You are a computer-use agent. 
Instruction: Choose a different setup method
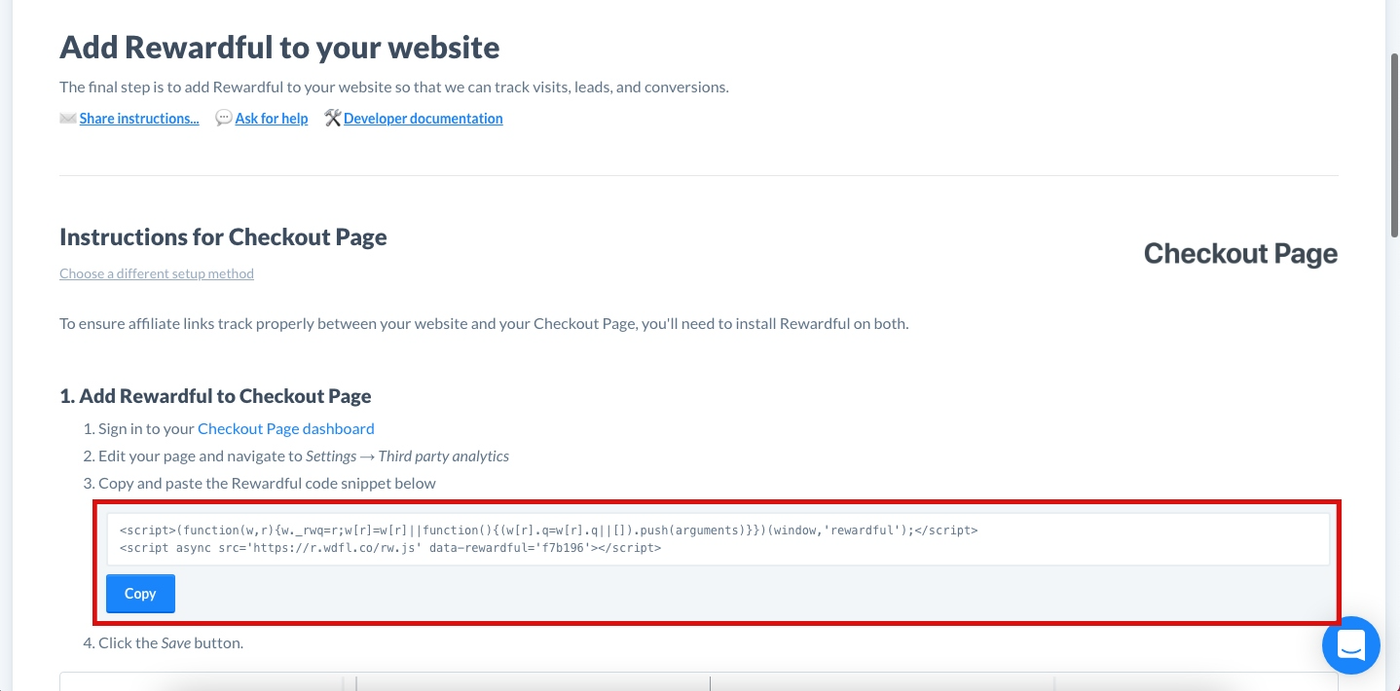click(156, 273)
